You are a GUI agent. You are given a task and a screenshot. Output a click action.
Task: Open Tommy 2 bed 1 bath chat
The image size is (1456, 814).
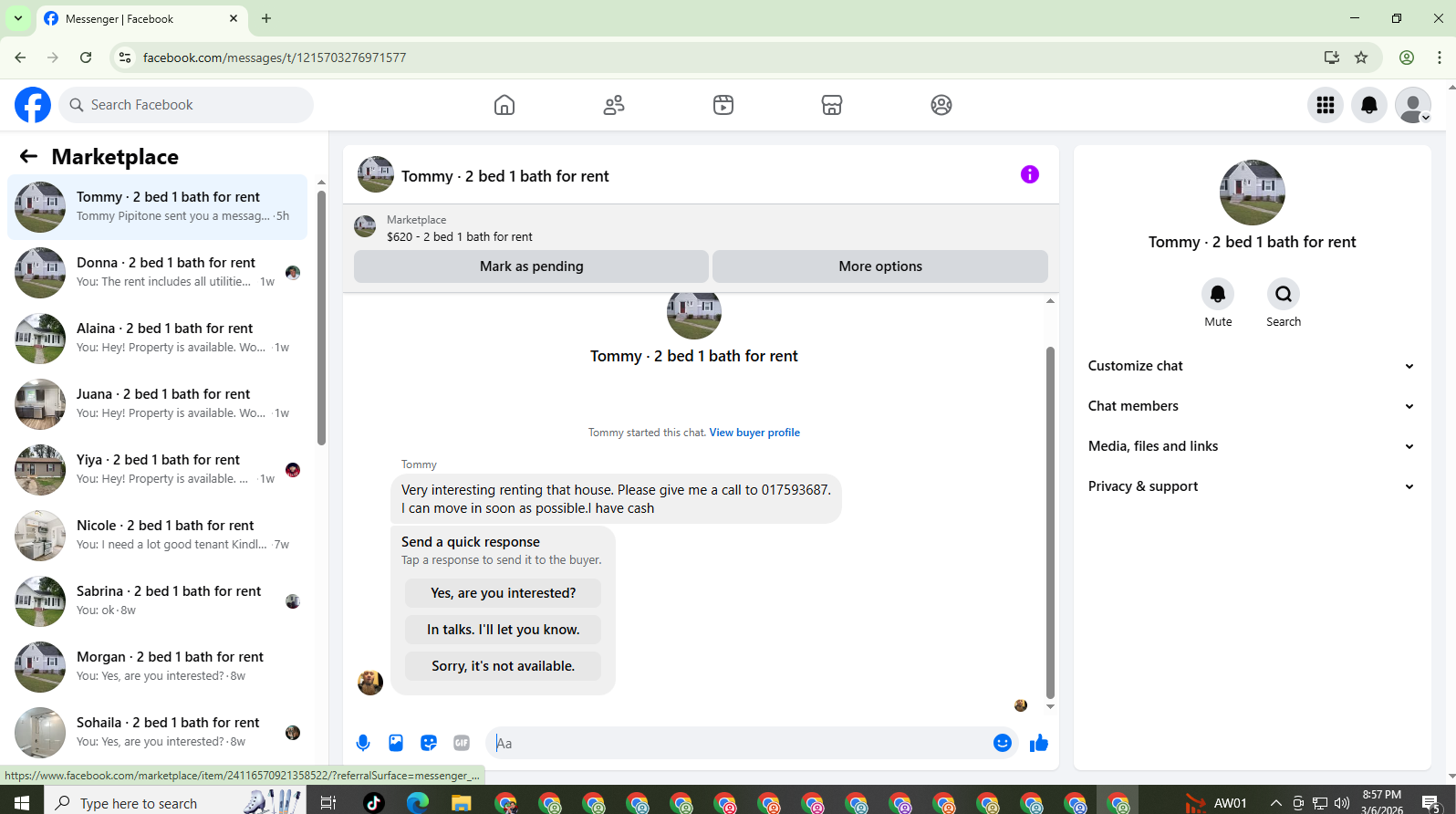(157, 207)
